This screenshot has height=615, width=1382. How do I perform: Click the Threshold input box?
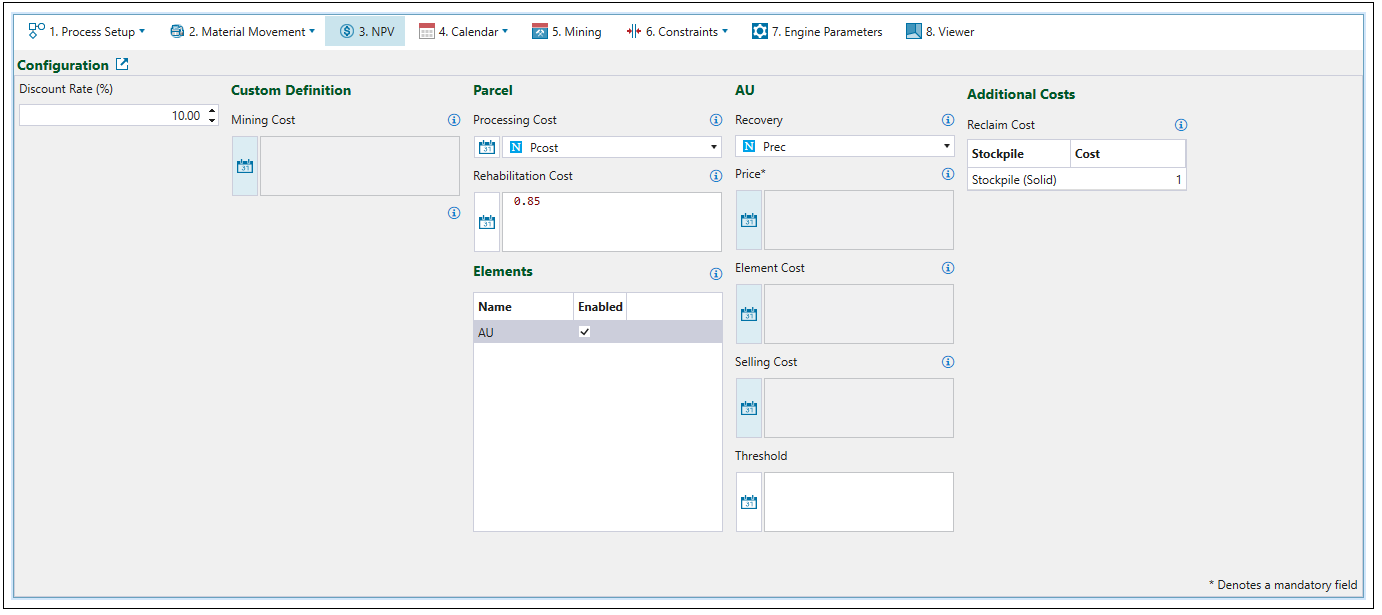point(858,502)
